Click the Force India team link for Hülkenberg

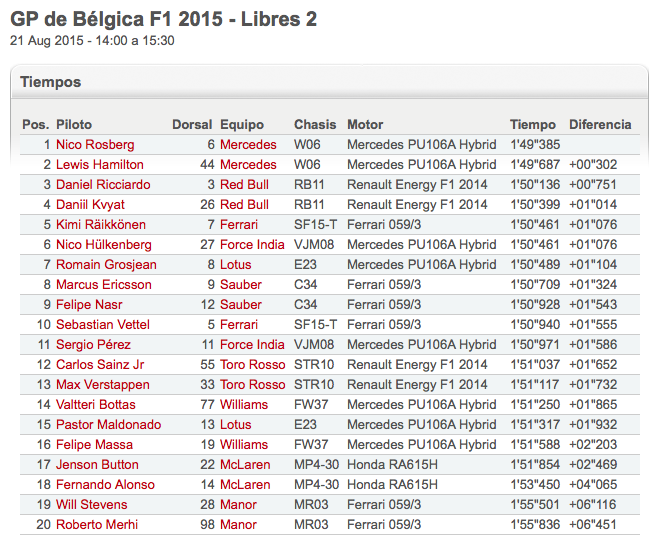(252, 245)
